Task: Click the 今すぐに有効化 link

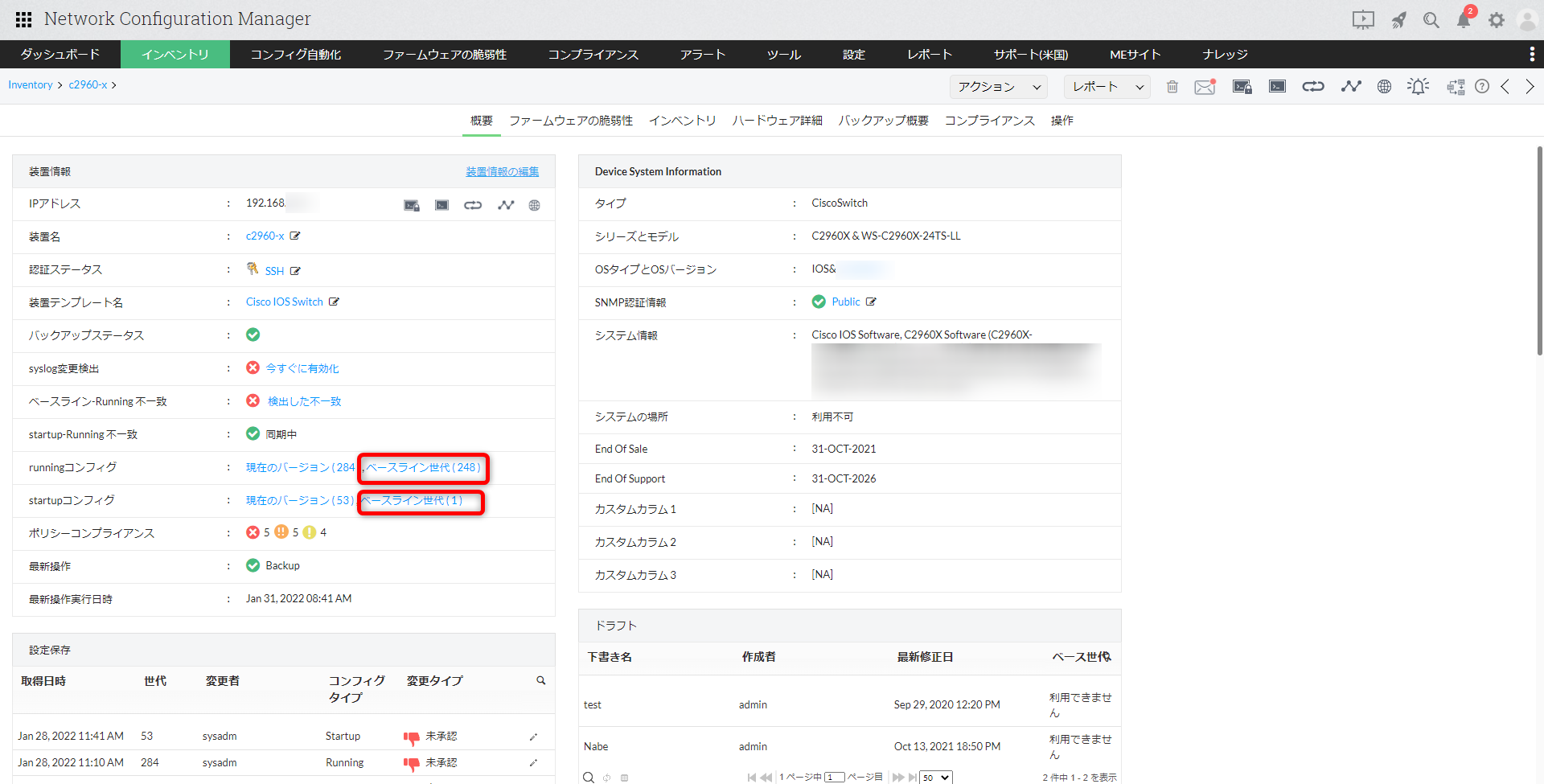Action: pos(302,368)
